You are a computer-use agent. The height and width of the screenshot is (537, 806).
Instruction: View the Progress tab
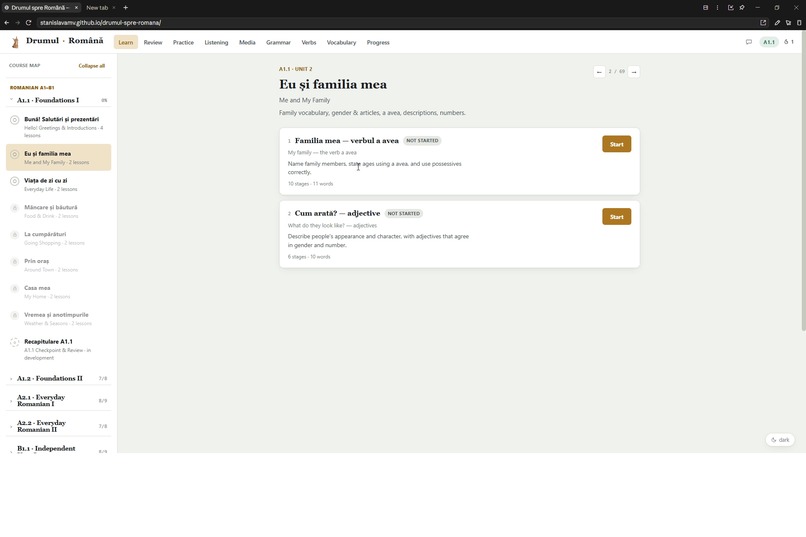378,42
